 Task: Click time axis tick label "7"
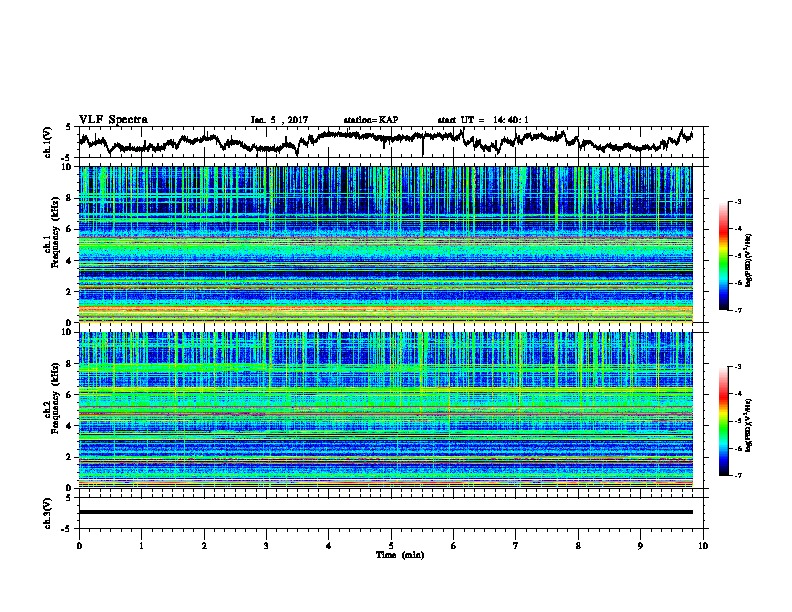pyautogui.click(x=516, y=546)
